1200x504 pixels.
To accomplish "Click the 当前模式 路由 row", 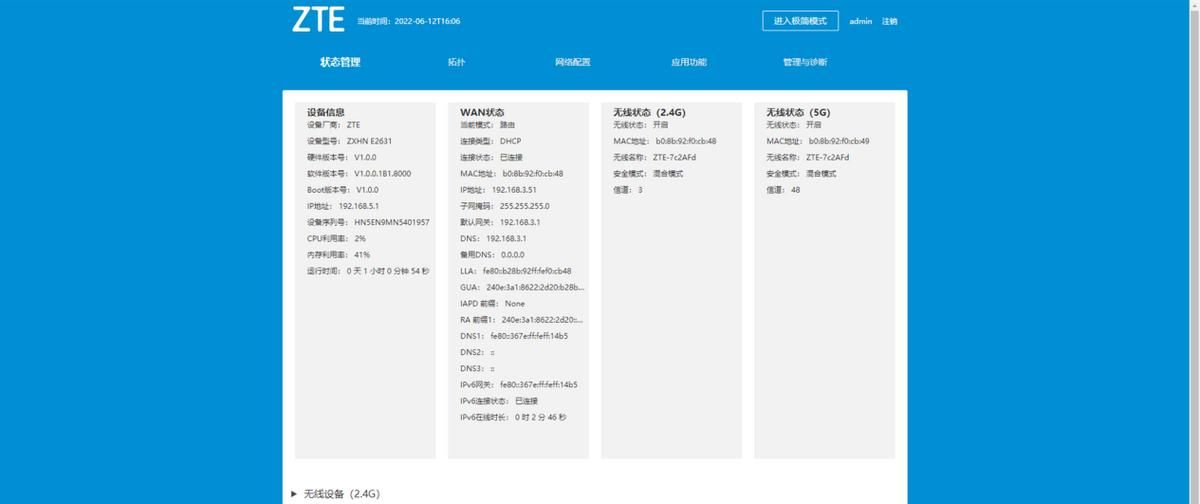I will point(488,125).
